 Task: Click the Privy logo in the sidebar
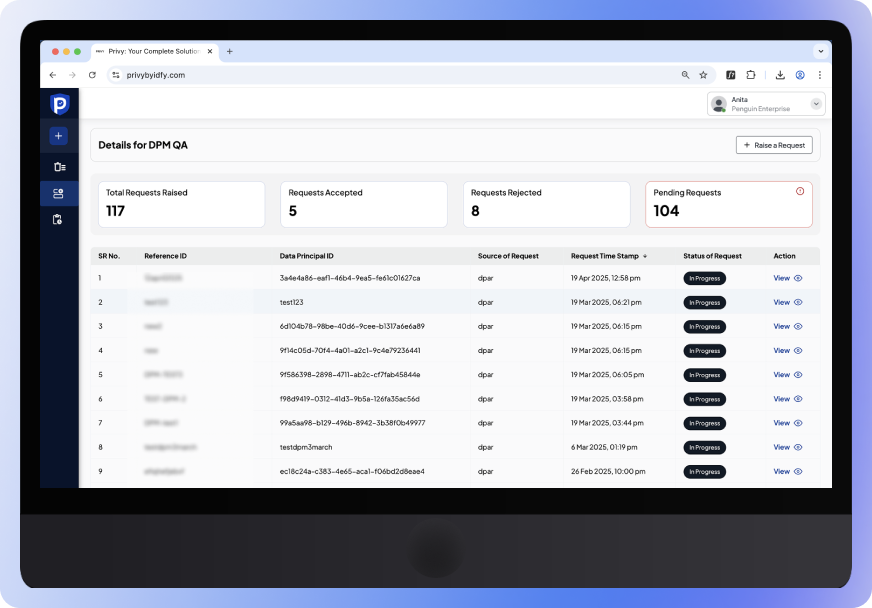pyautogui.click(x=58, y=103)
